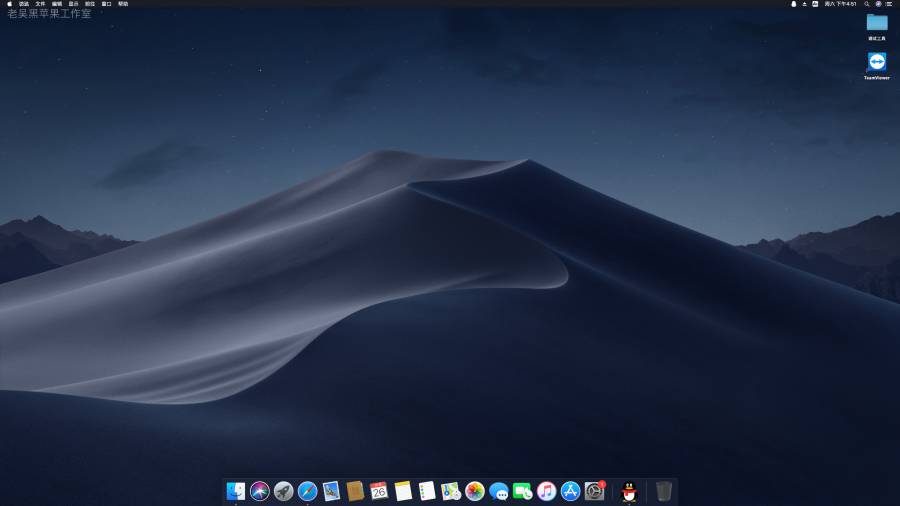Open QQ penguin icon in Dock
900x506 pixels.
629,491
